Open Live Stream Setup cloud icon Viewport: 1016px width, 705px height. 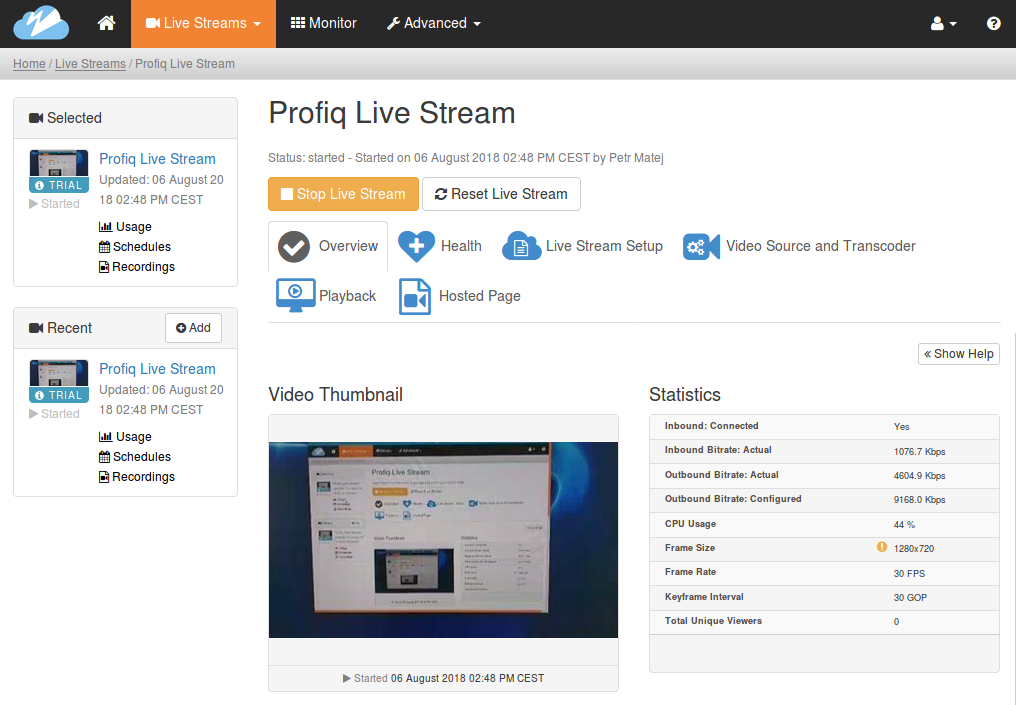click(x=522, y=246)
